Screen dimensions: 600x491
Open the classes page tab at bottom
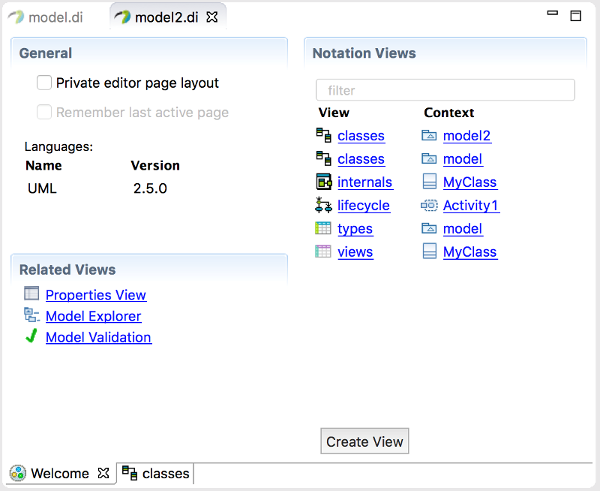(x=156, y=473)
